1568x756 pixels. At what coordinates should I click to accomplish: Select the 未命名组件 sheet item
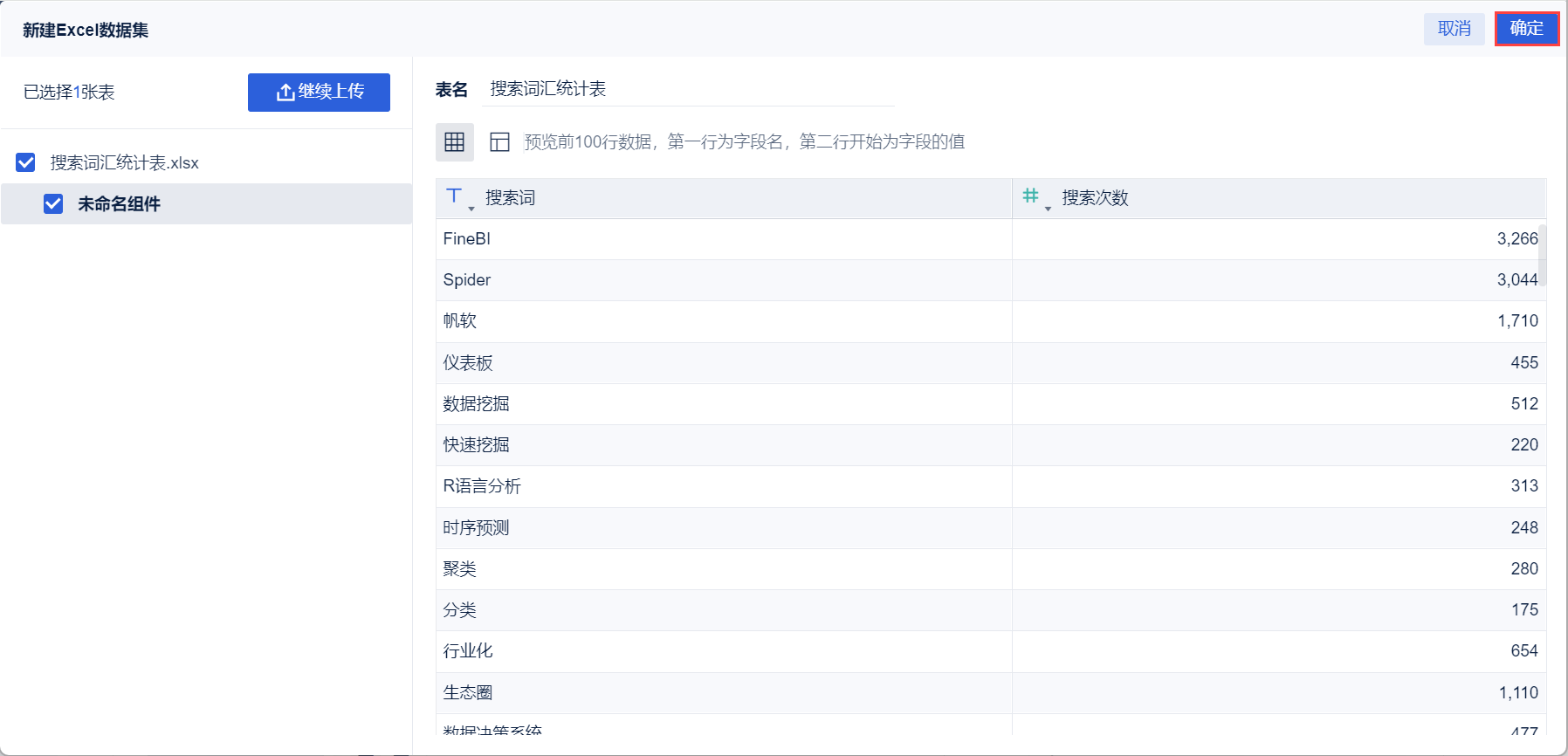click(119, 203)
